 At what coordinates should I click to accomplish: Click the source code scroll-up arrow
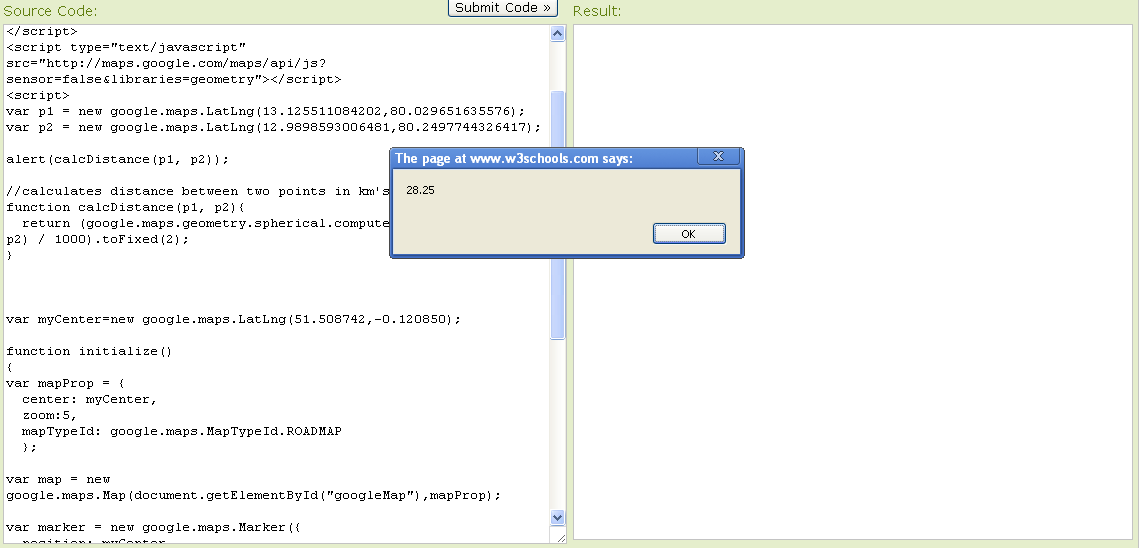(x=558, y=34)
